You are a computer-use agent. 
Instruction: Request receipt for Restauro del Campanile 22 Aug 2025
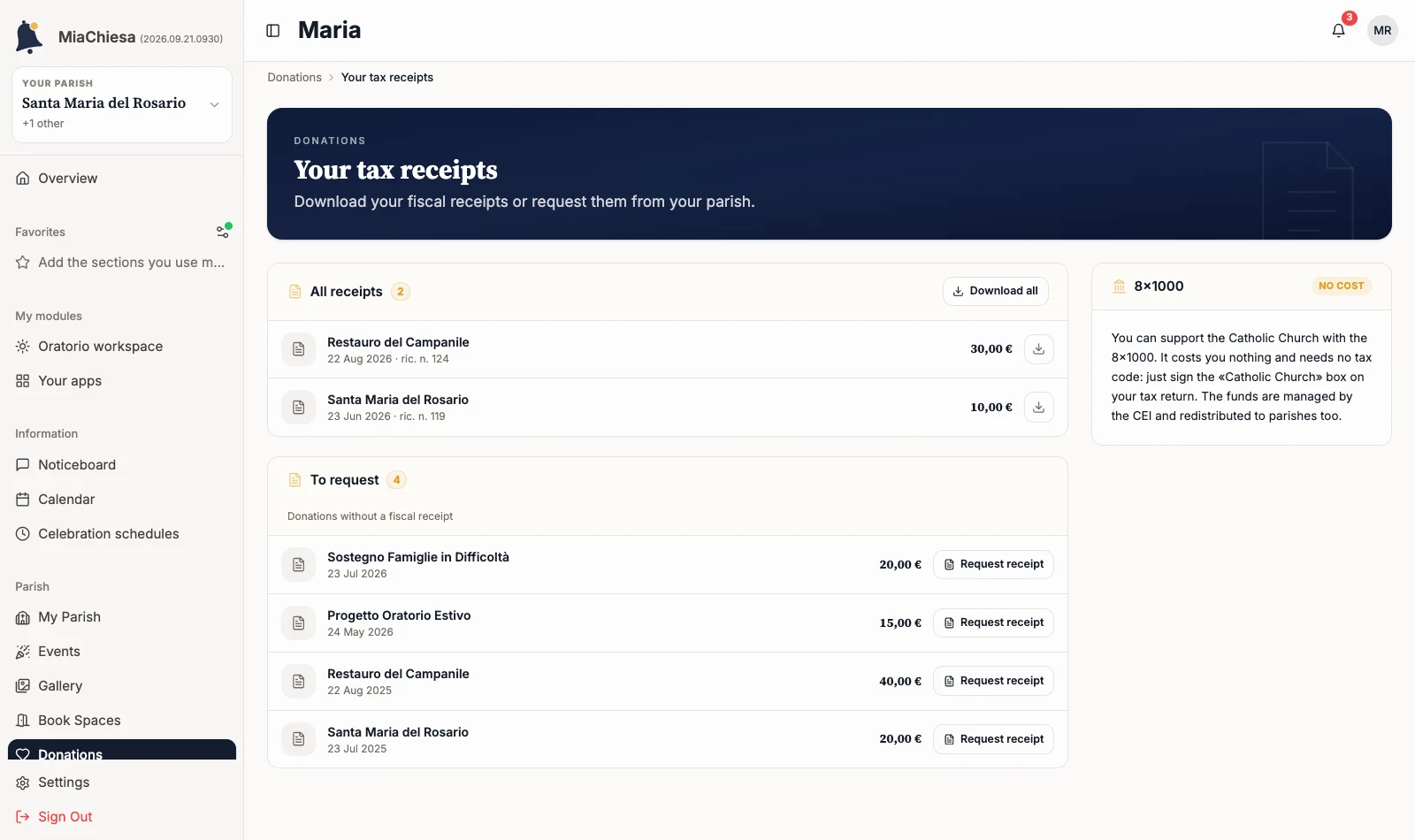point(993,681)
